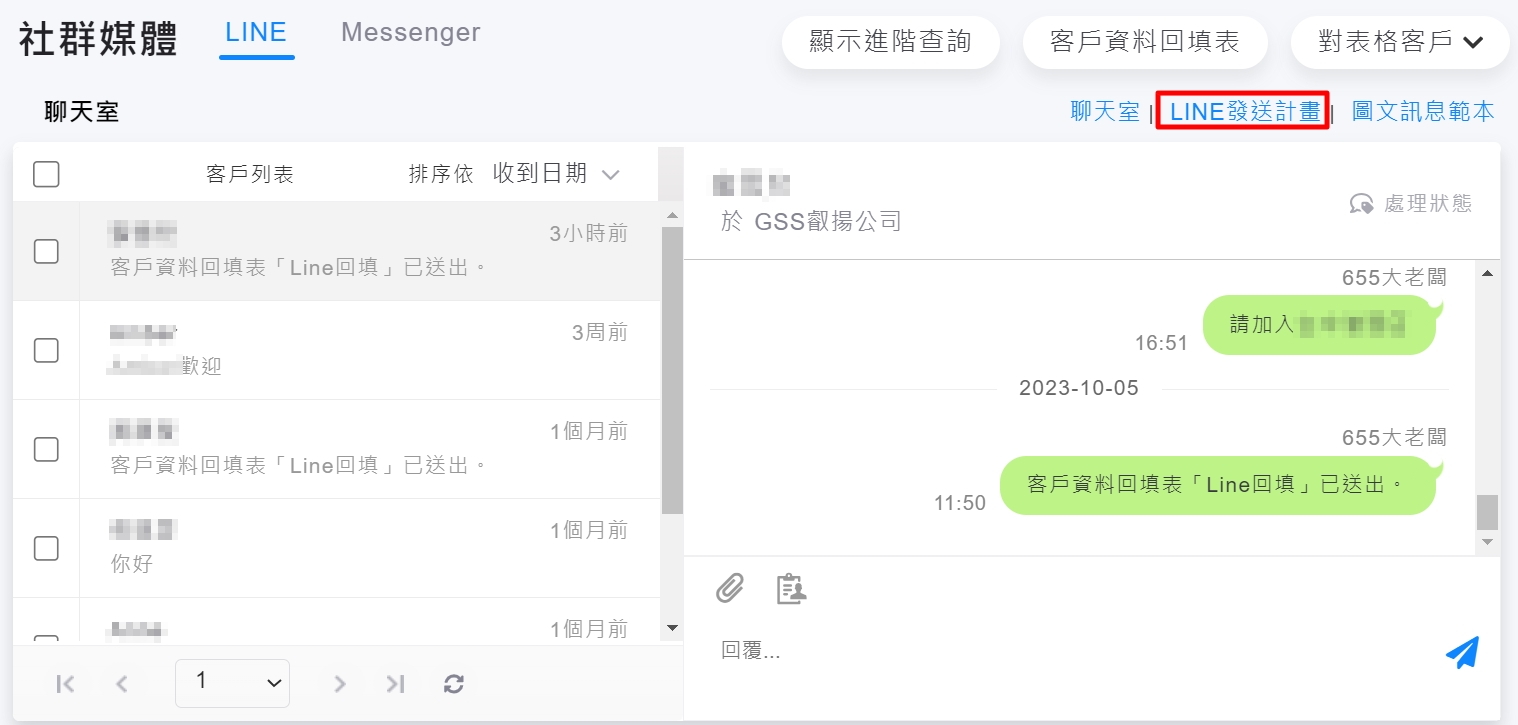Check the select-all customers checkbox

click(46, 174)
